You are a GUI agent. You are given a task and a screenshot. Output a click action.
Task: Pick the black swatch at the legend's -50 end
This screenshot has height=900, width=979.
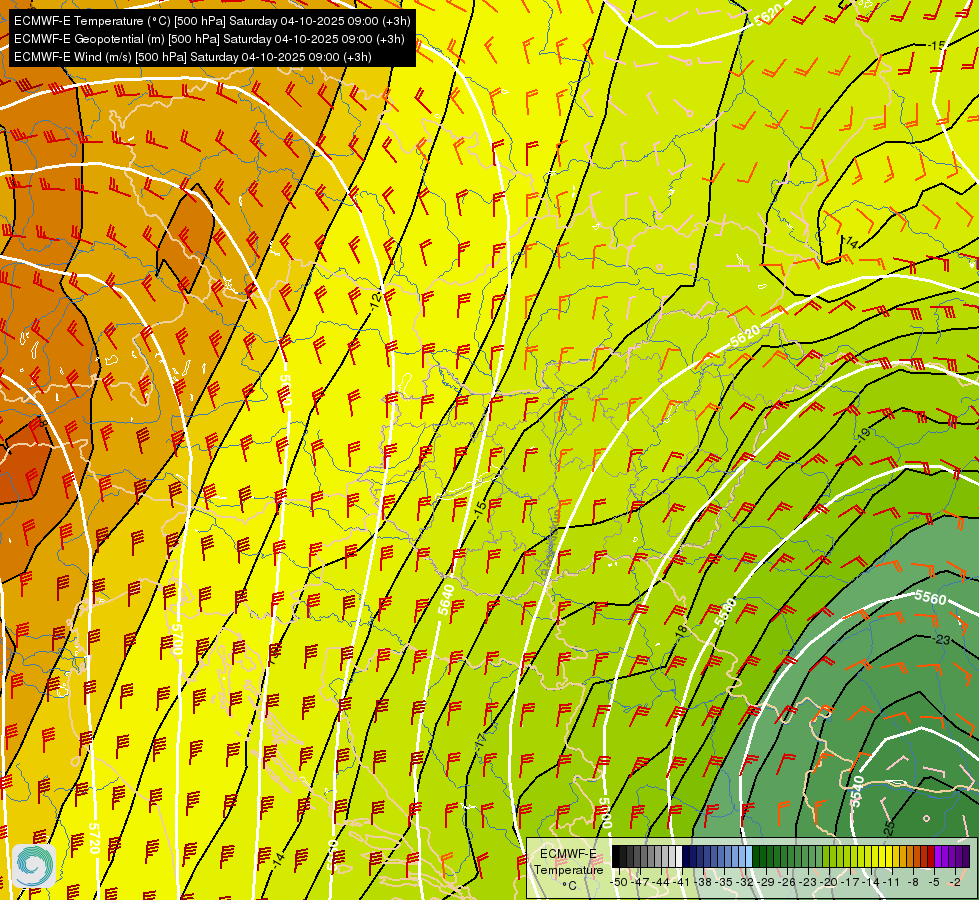616,856
